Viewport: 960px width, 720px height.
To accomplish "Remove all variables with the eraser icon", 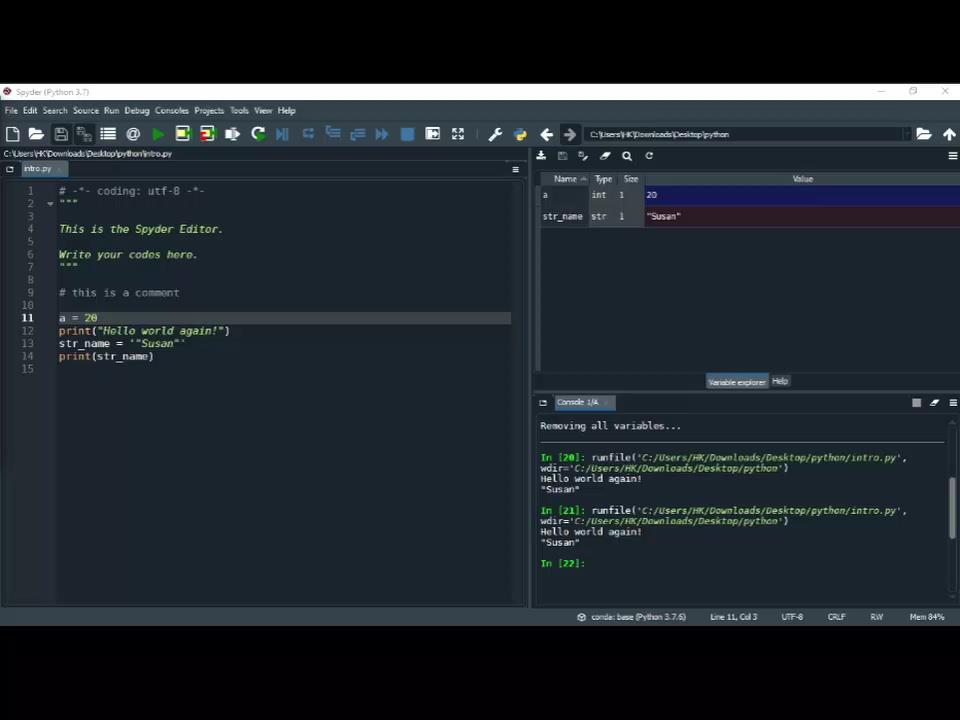I will [605, 156].
